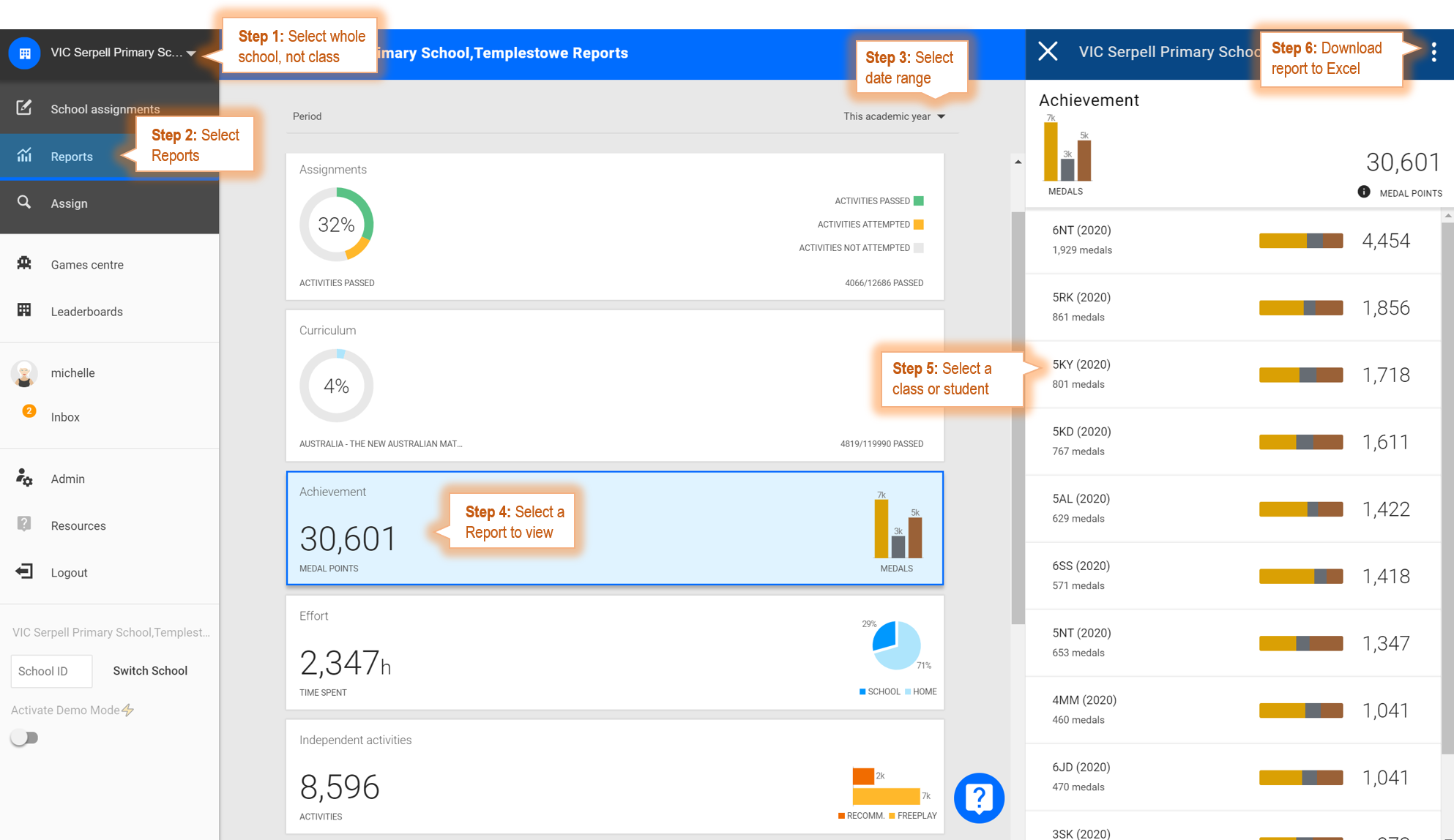Click michelle's avatar picture
The height and width of the screenshot is (840, 1454).
24,373
